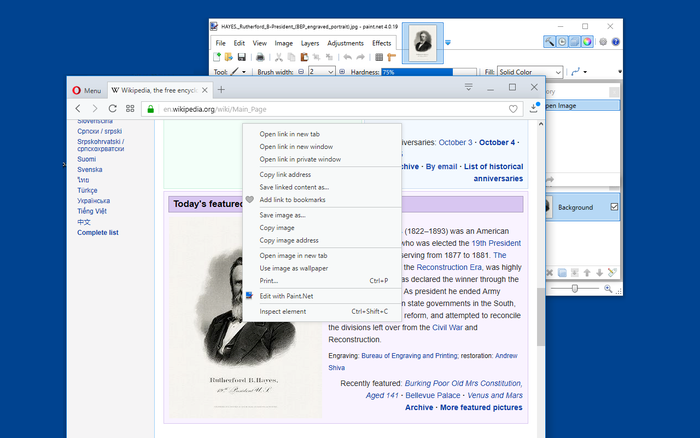Increase brush width plus button
700x438 pixels.
(342, 72)
